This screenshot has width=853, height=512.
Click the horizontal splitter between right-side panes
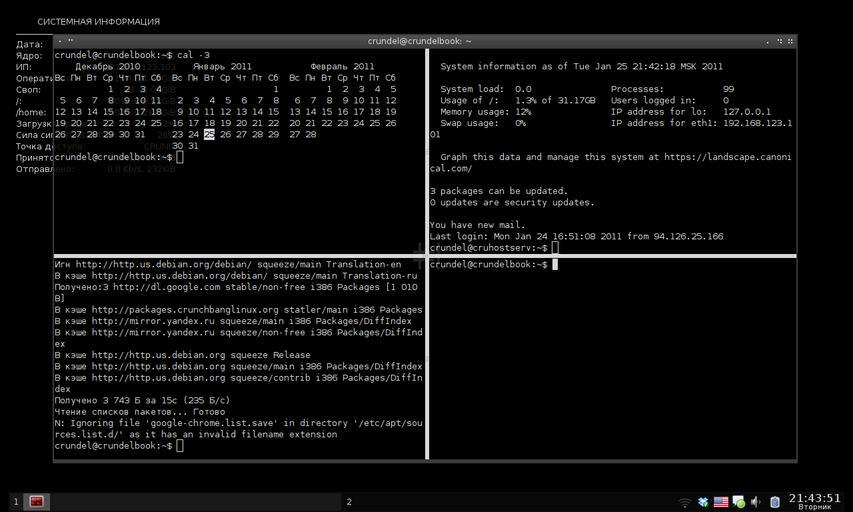click(x=612, y=256)
